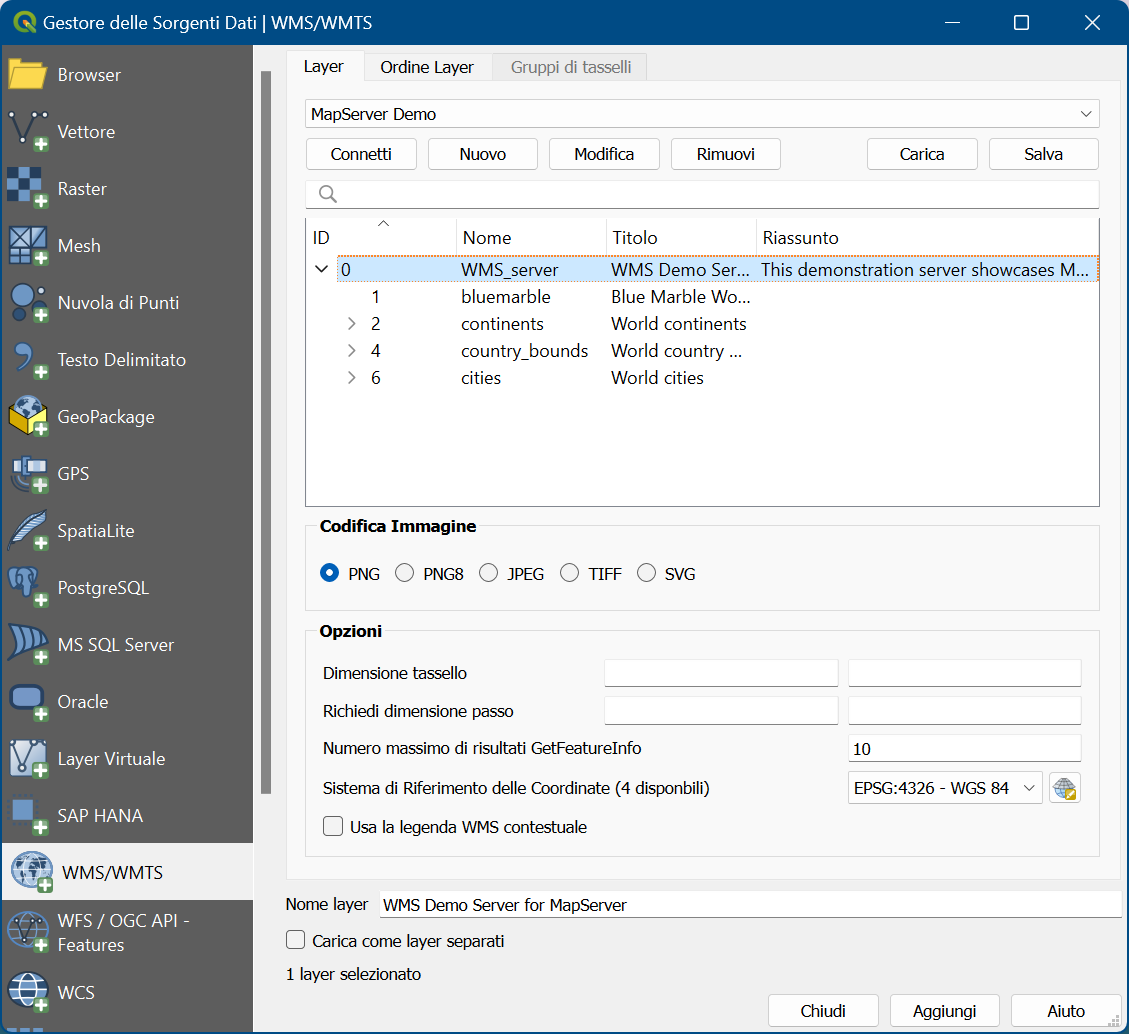Click the Nome layer text field
This screenshot has height=1034, width=1129.
coord(750,904)
